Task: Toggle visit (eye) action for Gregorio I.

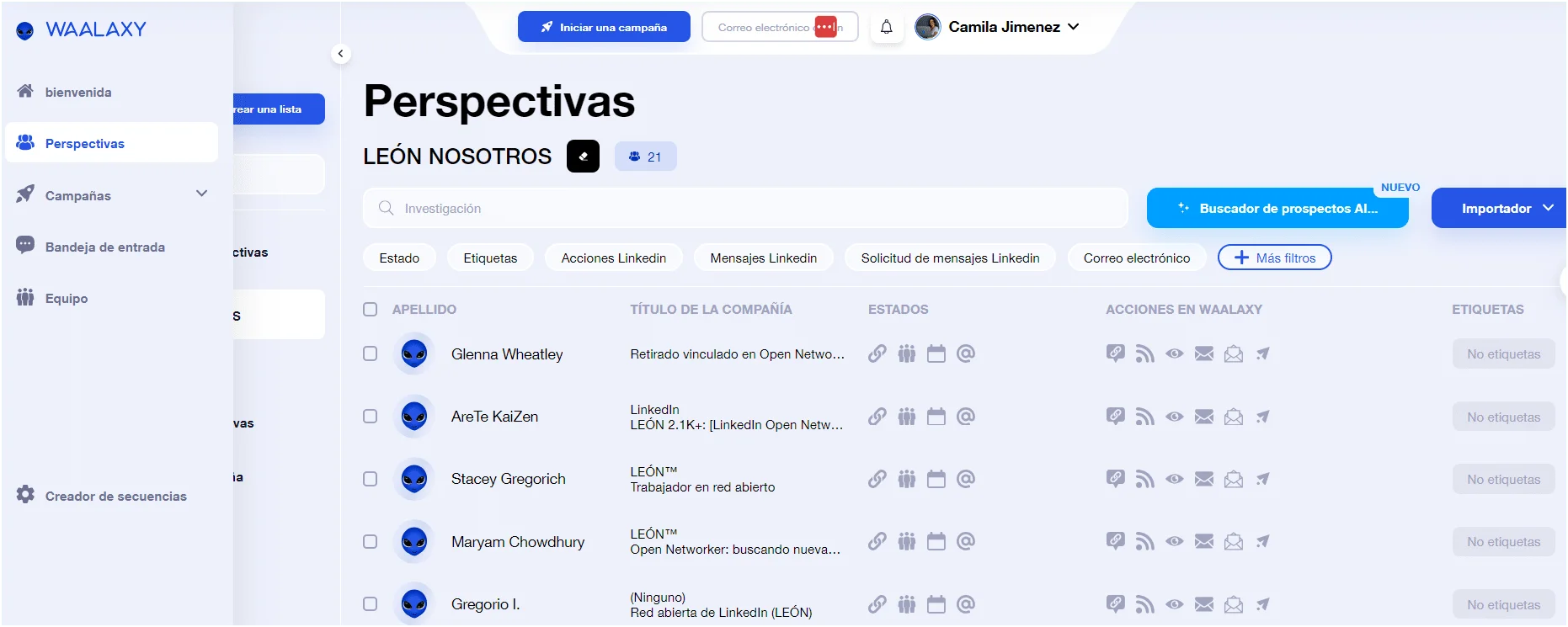Action: [x=1175, y=604]
